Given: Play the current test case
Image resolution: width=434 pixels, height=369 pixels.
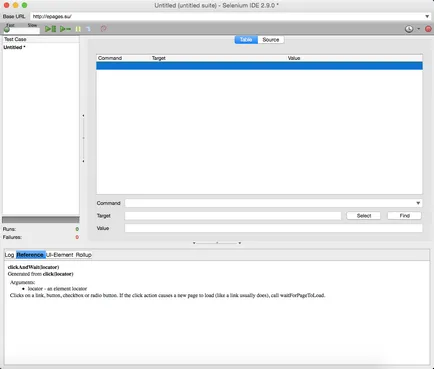Looking at the screenshot, I should pyautogui.click(x=65, y=29).
